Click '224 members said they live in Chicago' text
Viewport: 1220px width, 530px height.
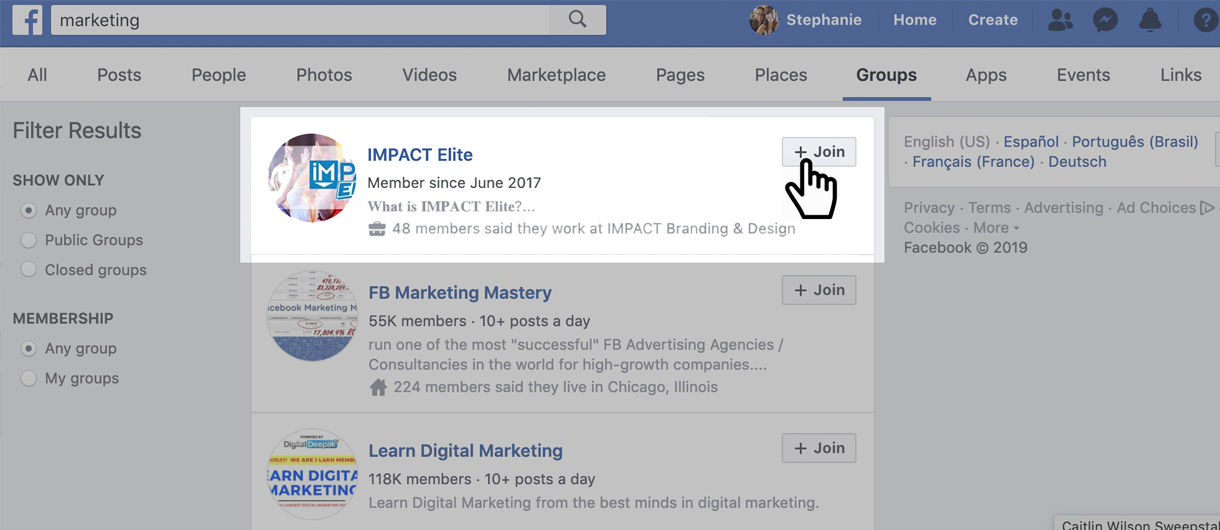coord(555,387)
